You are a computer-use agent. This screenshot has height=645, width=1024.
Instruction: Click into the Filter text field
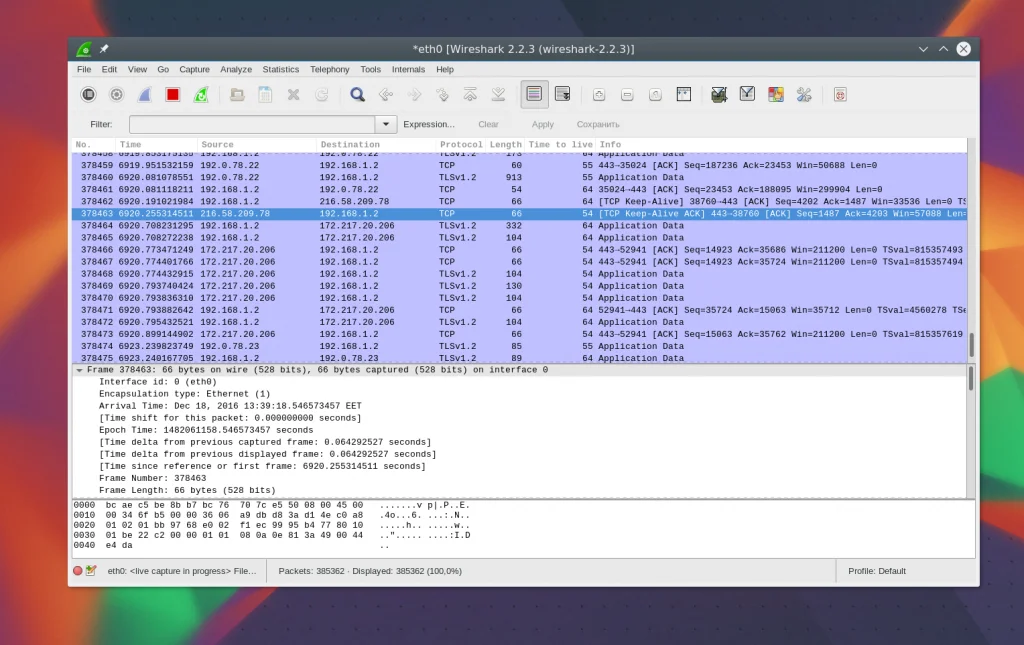point(251,124)
